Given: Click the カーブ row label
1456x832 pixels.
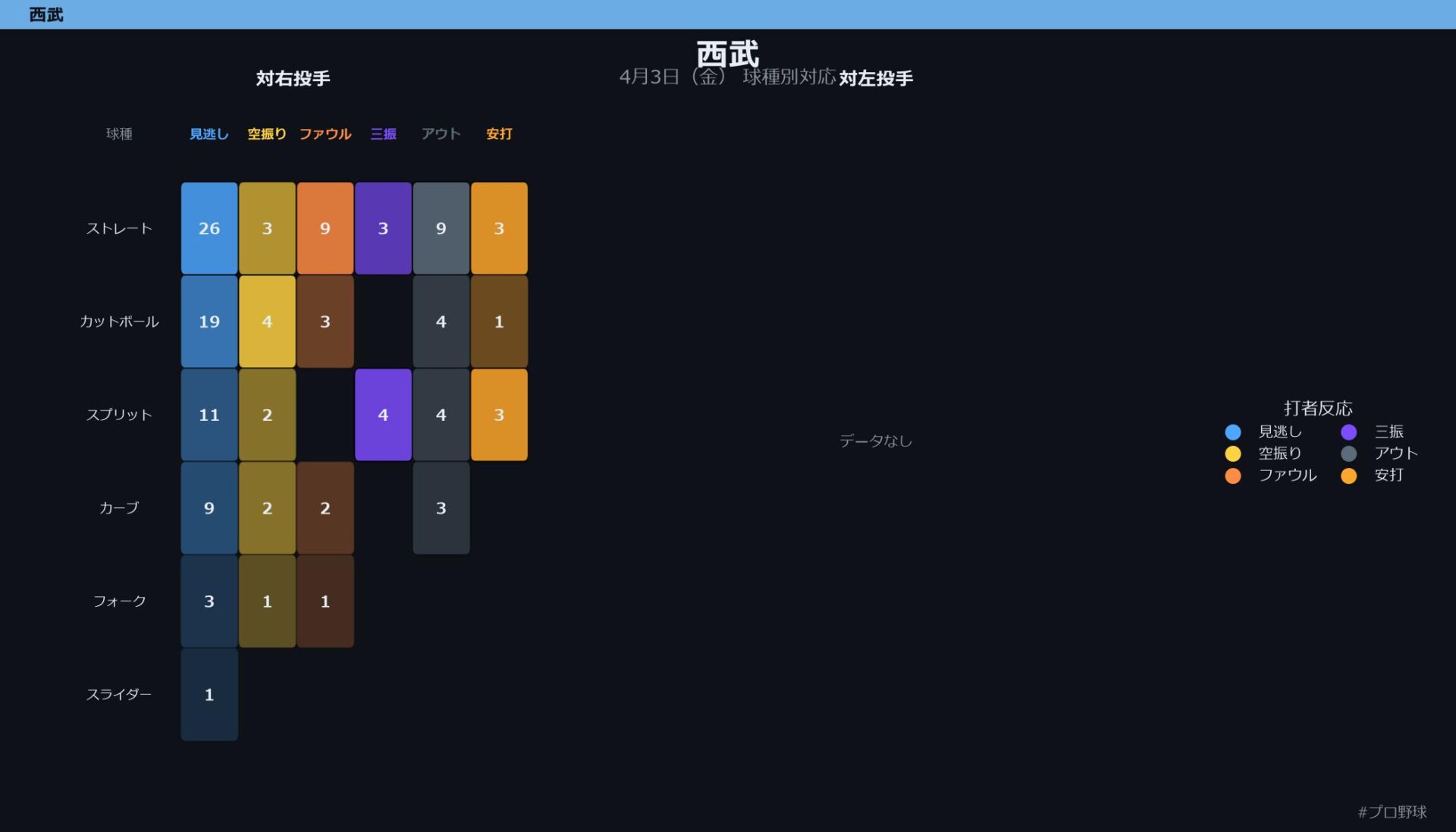Looking at the screenshot, I should [x=119, y=508].
